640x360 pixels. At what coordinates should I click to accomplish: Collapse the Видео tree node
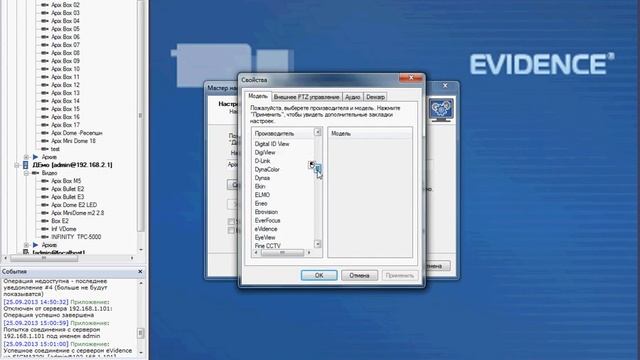26,173
